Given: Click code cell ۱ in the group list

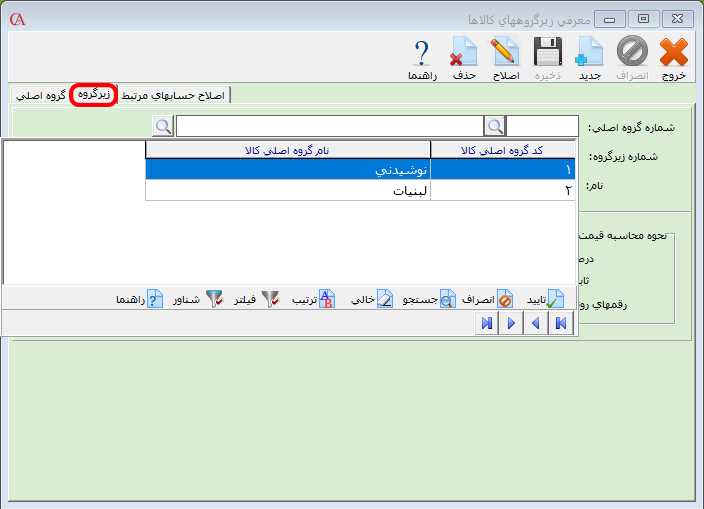Looking at the screenshot, I should (x=502, y=170).
